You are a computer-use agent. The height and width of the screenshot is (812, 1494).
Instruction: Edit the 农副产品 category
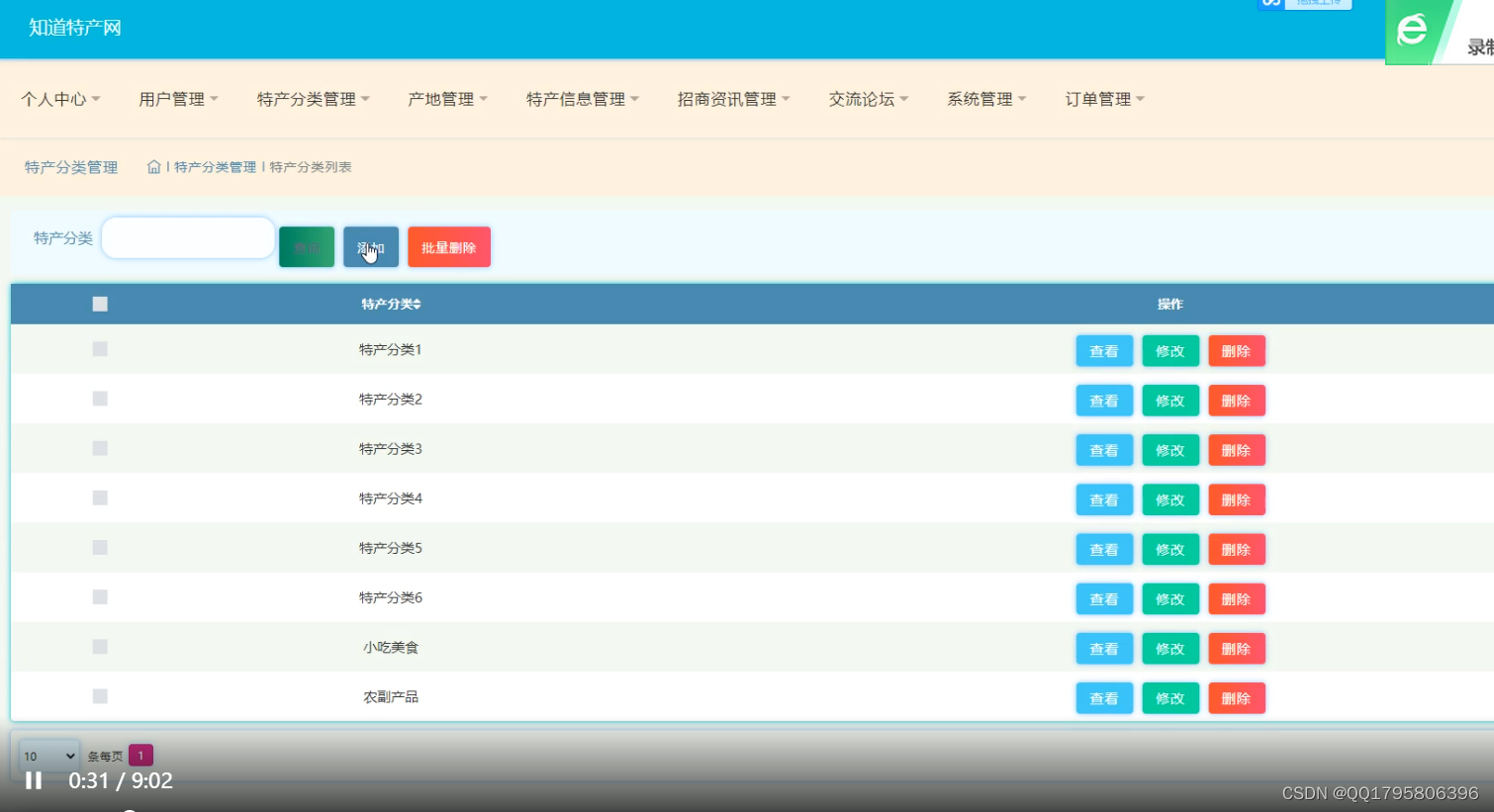1170,698
